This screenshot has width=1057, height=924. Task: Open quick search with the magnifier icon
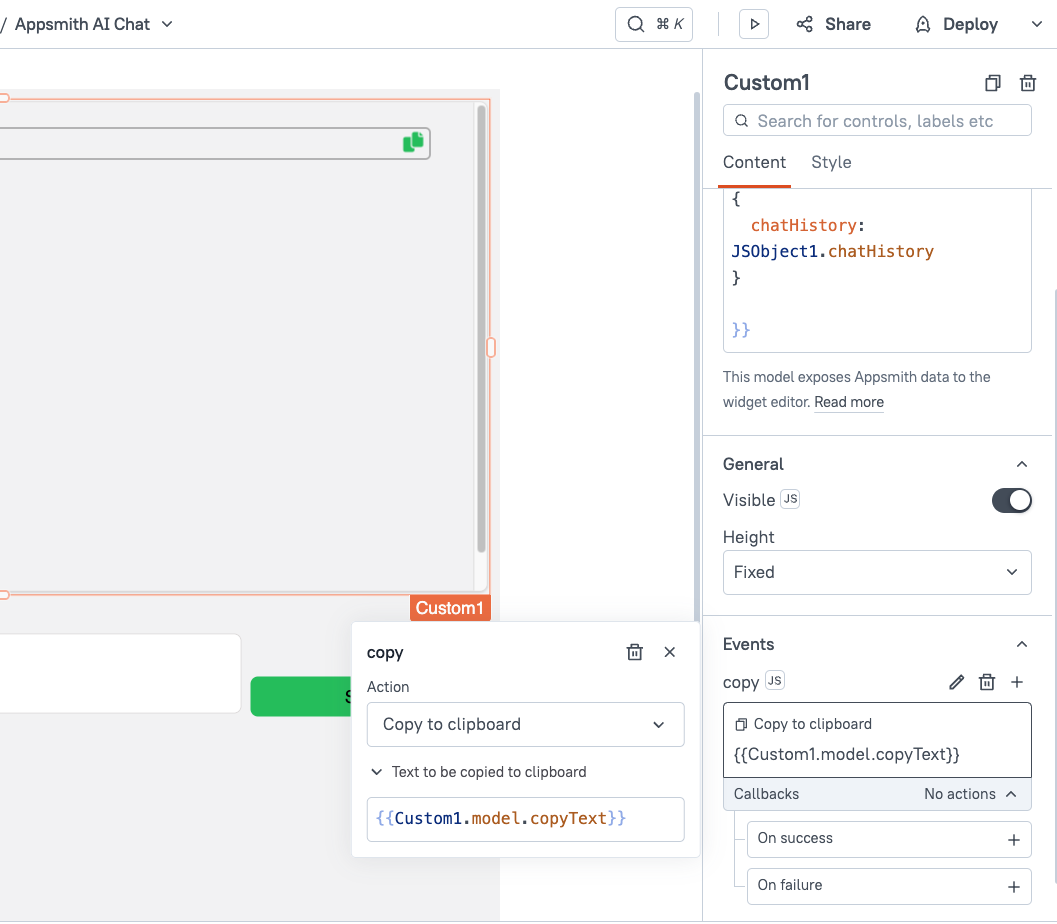[636, 23]
